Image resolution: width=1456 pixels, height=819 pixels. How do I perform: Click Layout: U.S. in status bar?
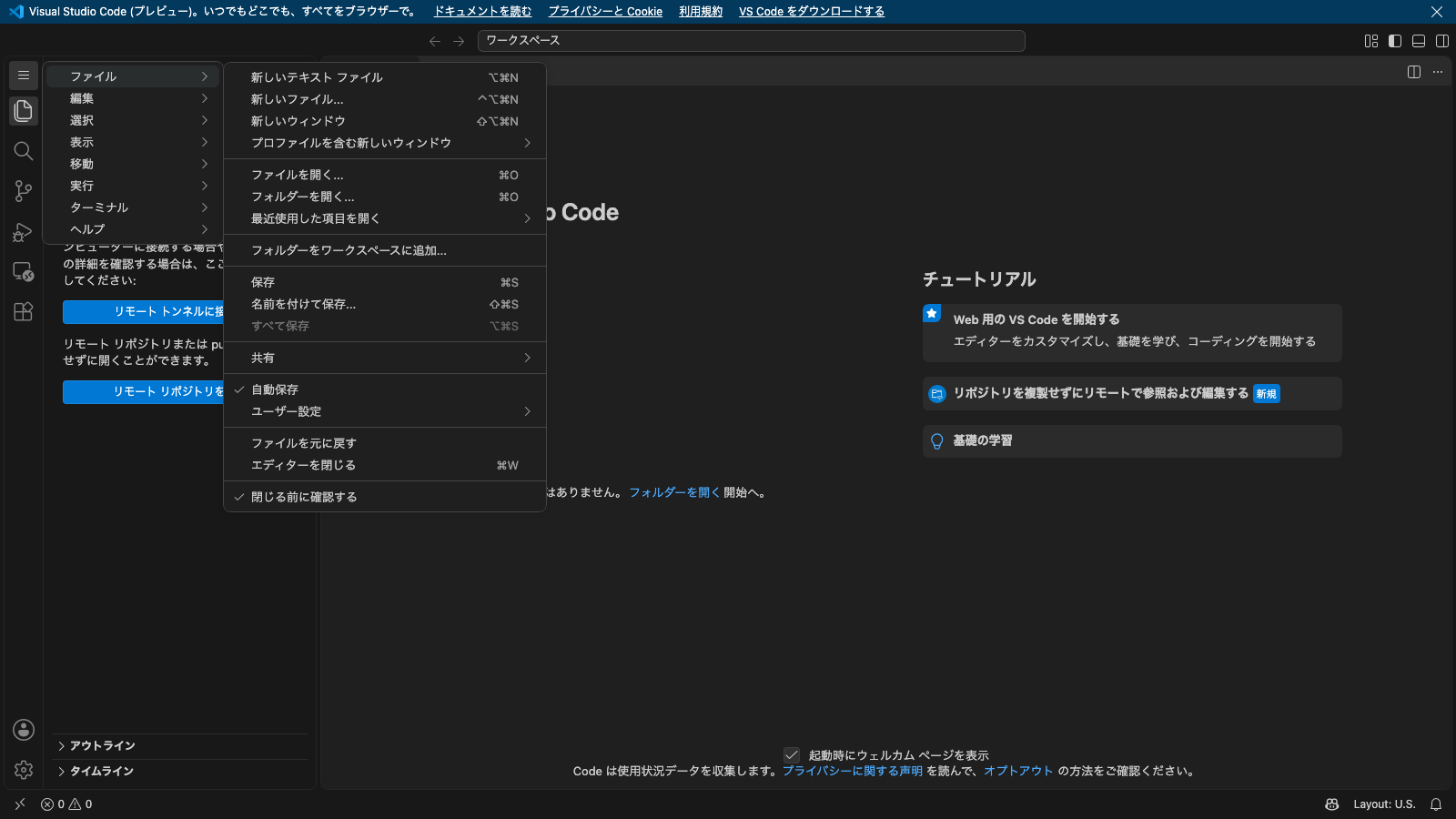(x=1384, y=804)
